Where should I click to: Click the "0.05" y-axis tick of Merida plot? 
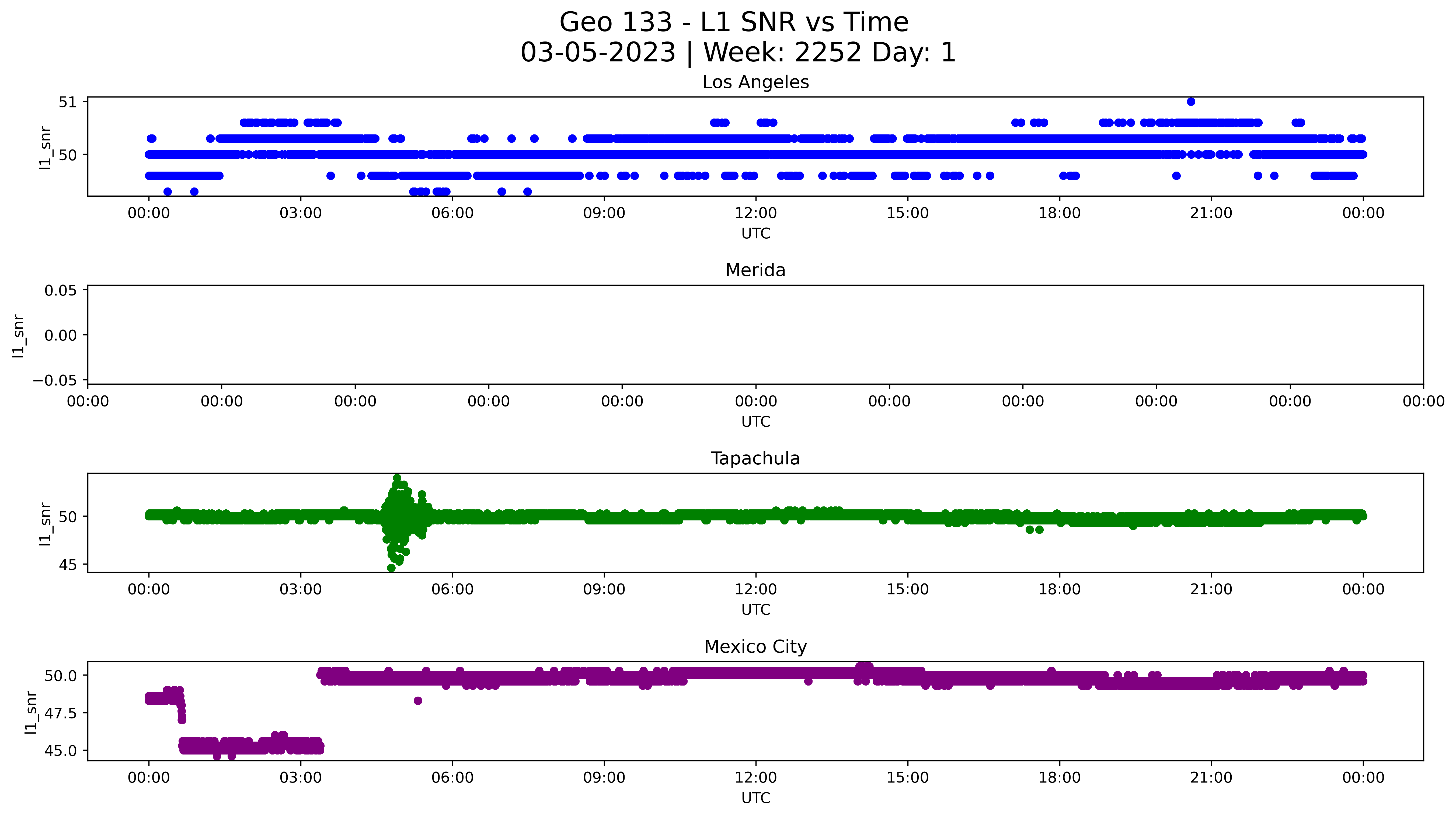click(x=61, y=291)
